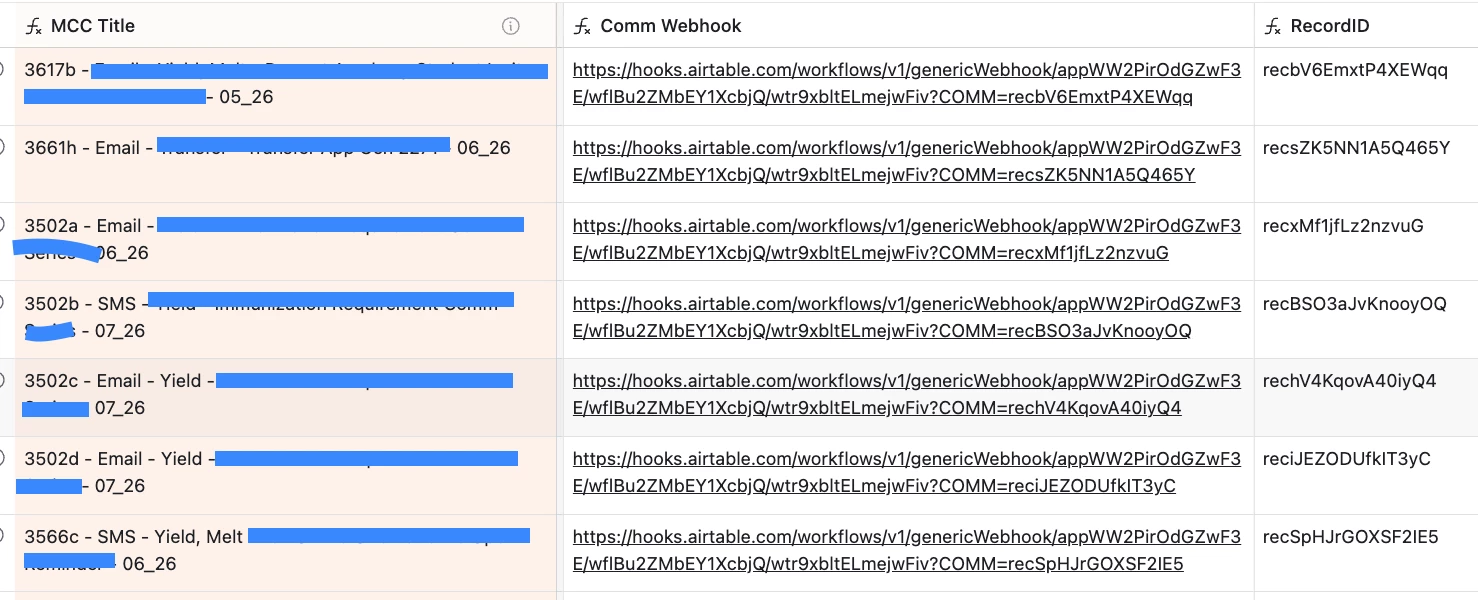Click the formula icon beside RecordID

1273,27
